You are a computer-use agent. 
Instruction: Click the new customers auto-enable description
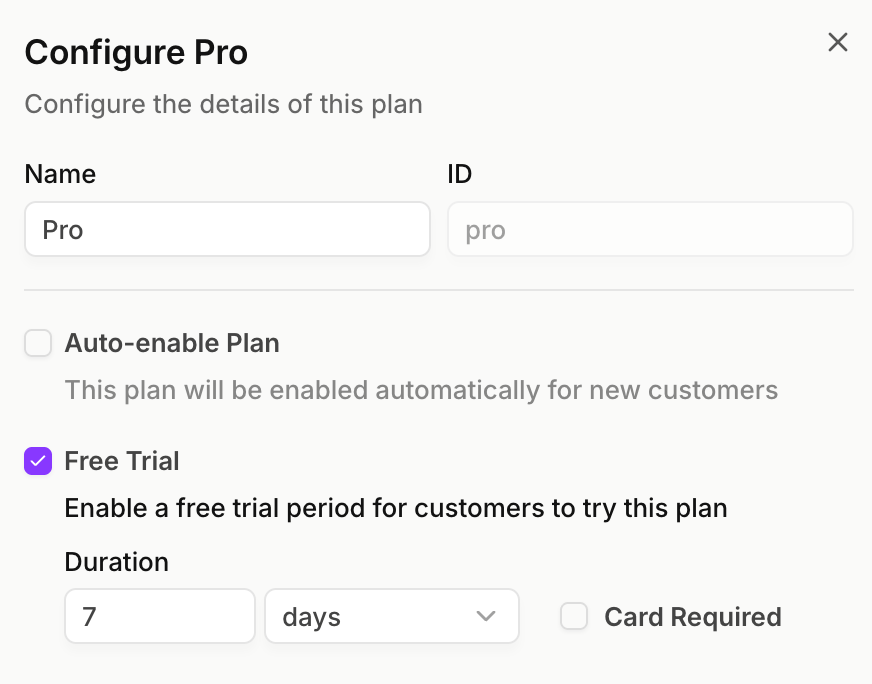click(421, 390)
